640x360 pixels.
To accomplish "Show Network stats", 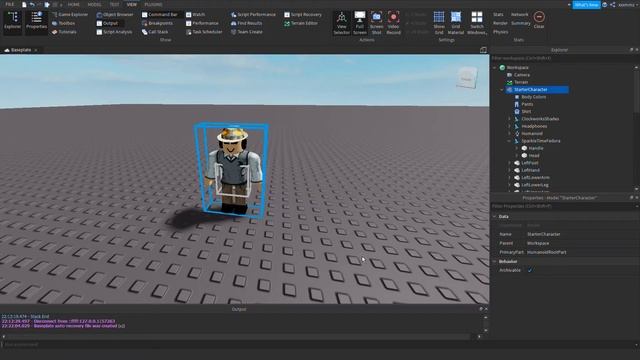I will pyautogui.click(x=520, y=14).
